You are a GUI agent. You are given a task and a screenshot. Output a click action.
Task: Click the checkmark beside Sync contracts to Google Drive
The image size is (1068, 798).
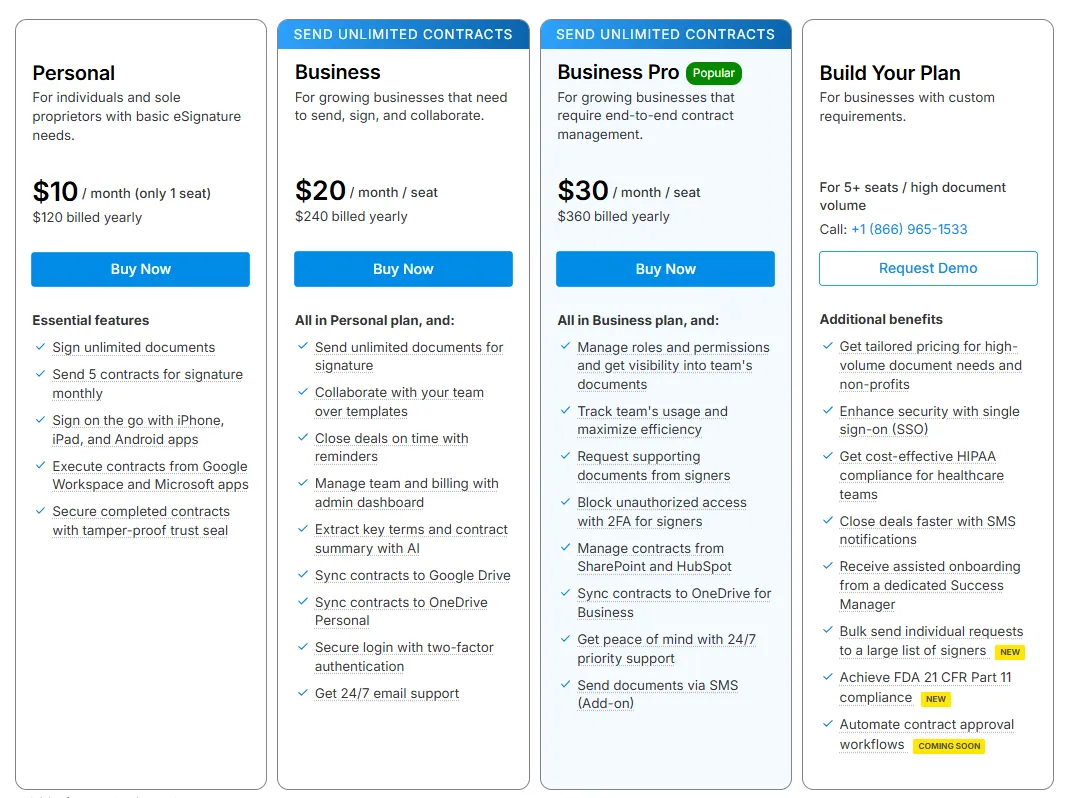302,576
